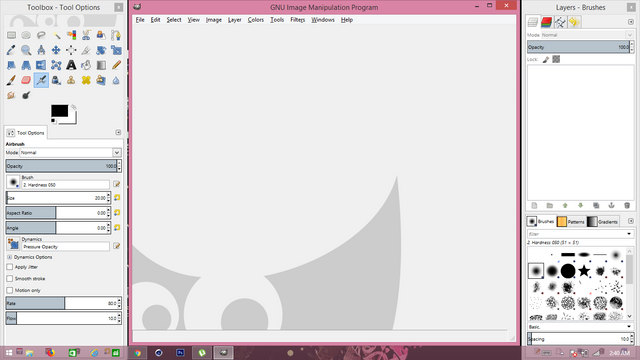Select the Rotate tool
This screenshot has height=360, width=640.
(101, 50)
